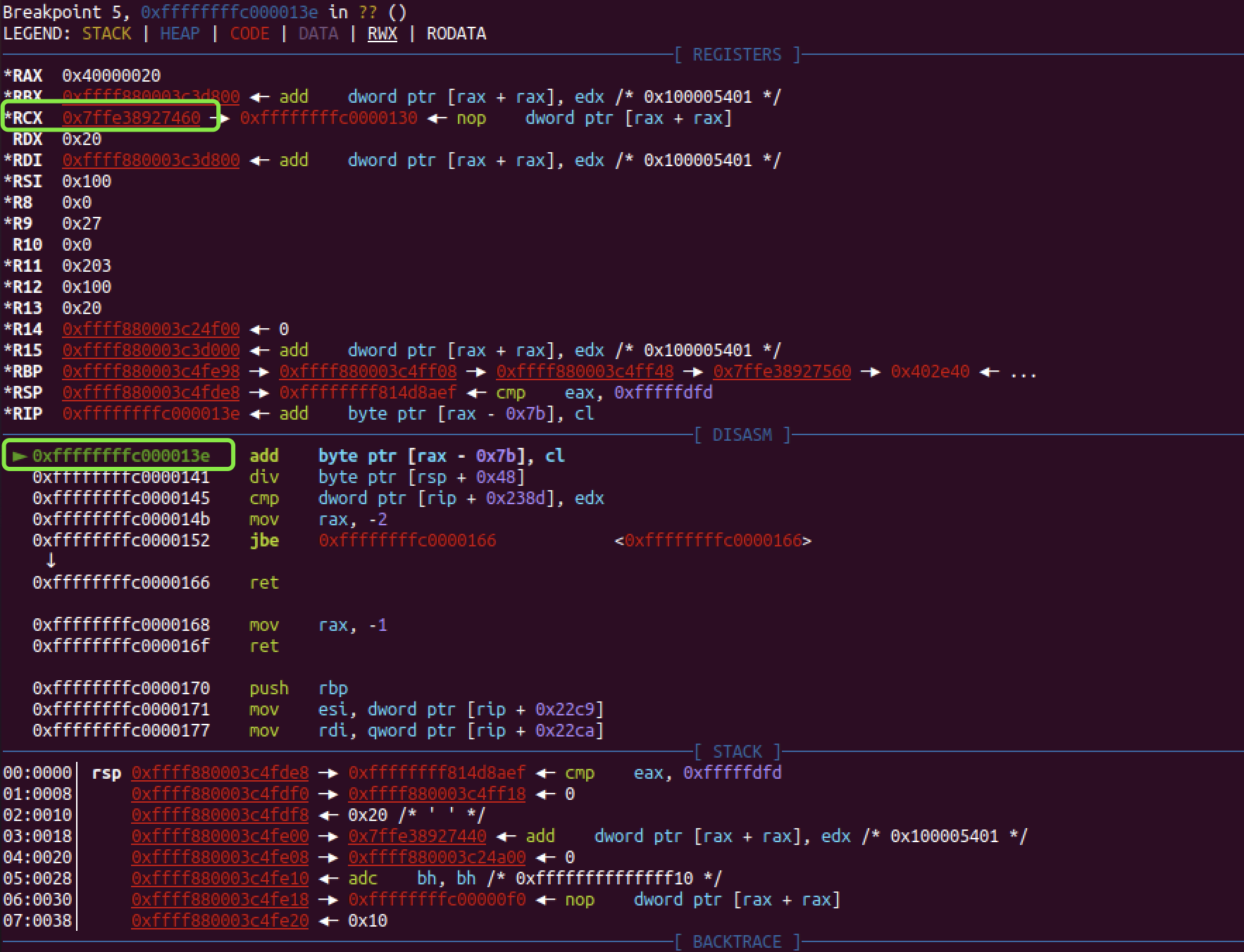Click the BACKTRACE section header
Viewport: 1244px width, 952px height.
click(x=737, y=942)
